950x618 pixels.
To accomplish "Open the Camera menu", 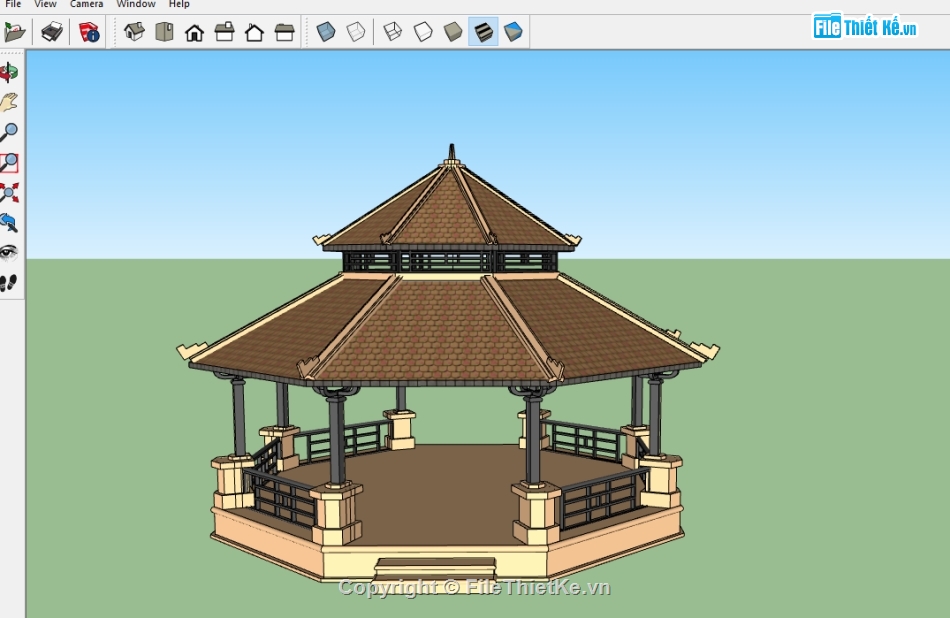I will point(87,4).
